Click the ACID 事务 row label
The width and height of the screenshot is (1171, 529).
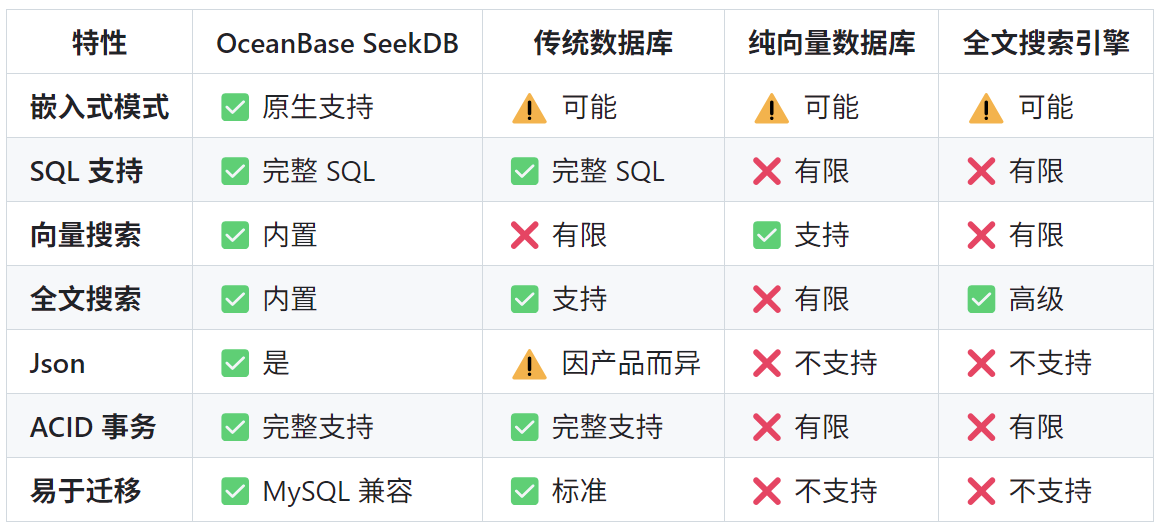click(x=94, y=427)
